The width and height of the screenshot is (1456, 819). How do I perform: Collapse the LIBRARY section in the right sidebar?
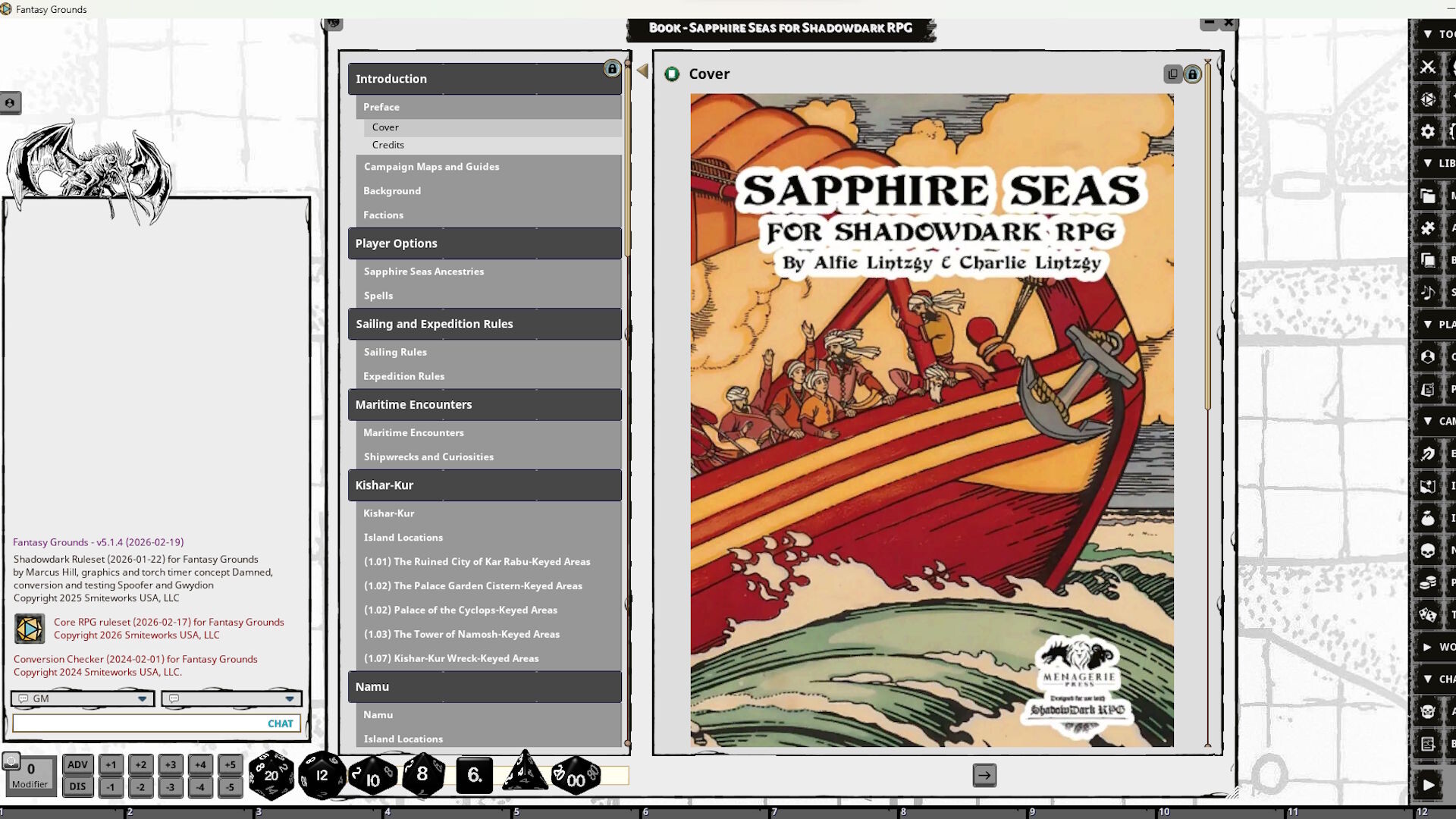point(1427,163)
